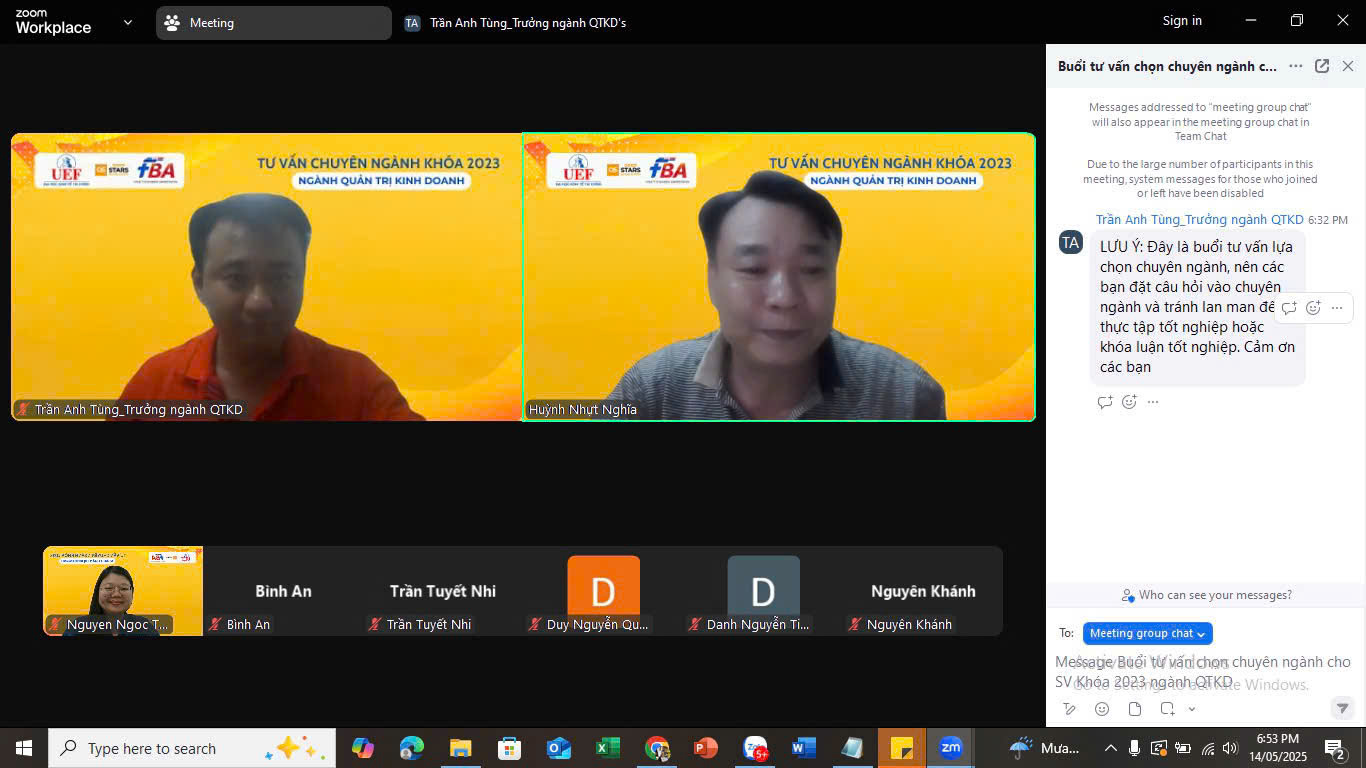Click the attach file icon in chat

[1135, 709]
